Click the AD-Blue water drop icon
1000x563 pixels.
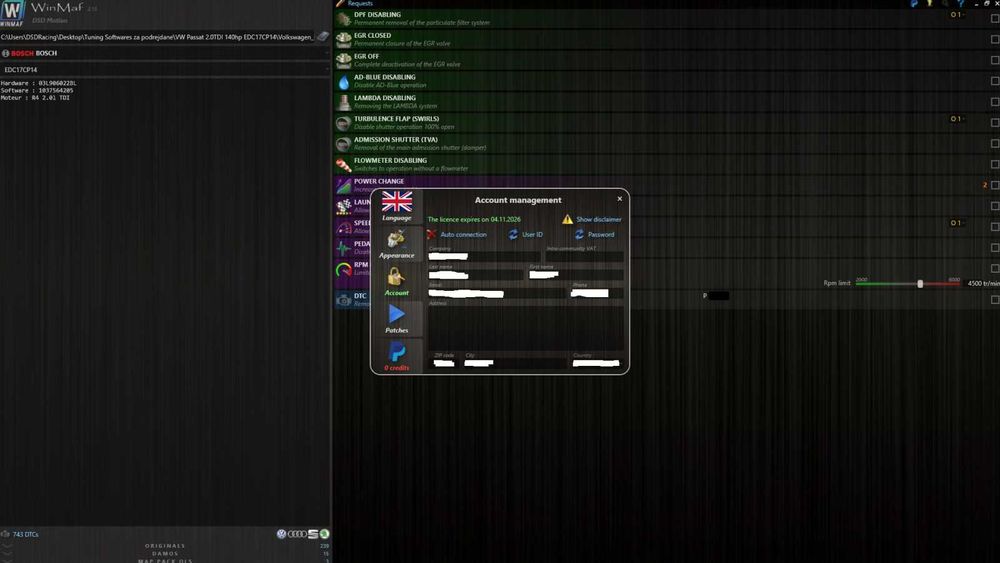(x=343, y=82)
